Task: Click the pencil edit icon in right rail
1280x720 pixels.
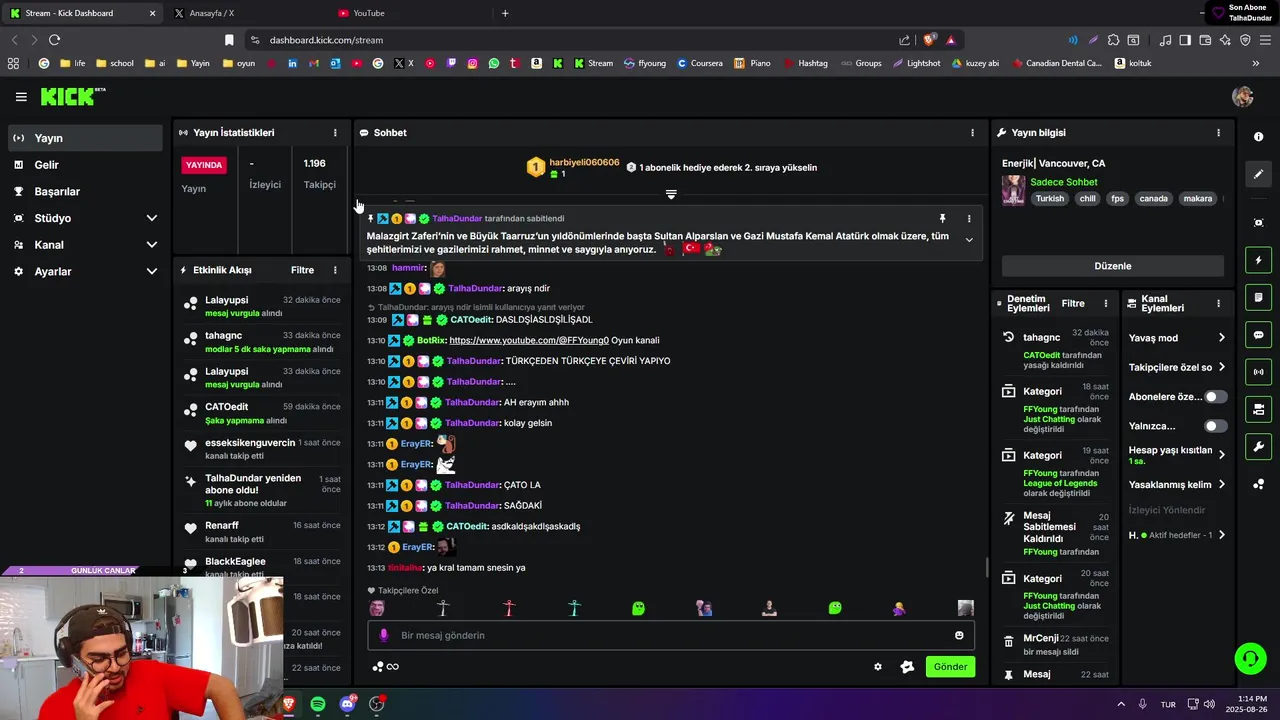Action: [1258, 174]
